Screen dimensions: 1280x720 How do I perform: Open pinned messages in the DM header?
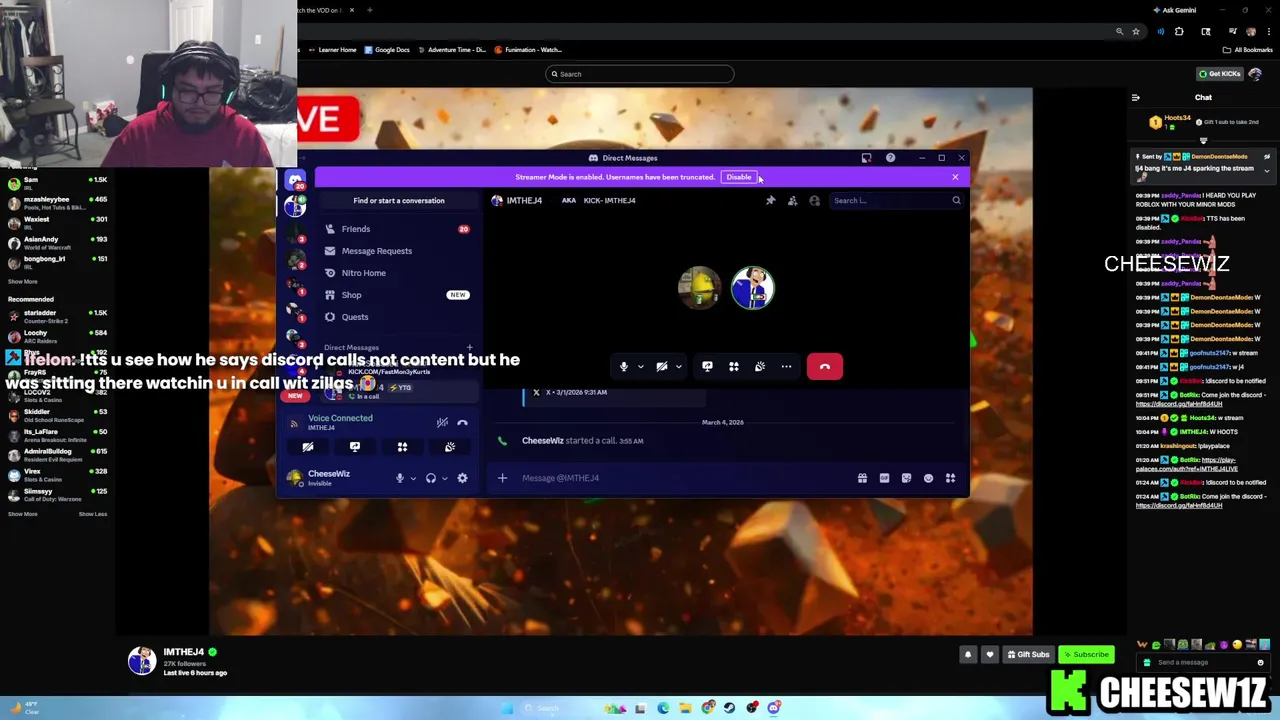770,200
